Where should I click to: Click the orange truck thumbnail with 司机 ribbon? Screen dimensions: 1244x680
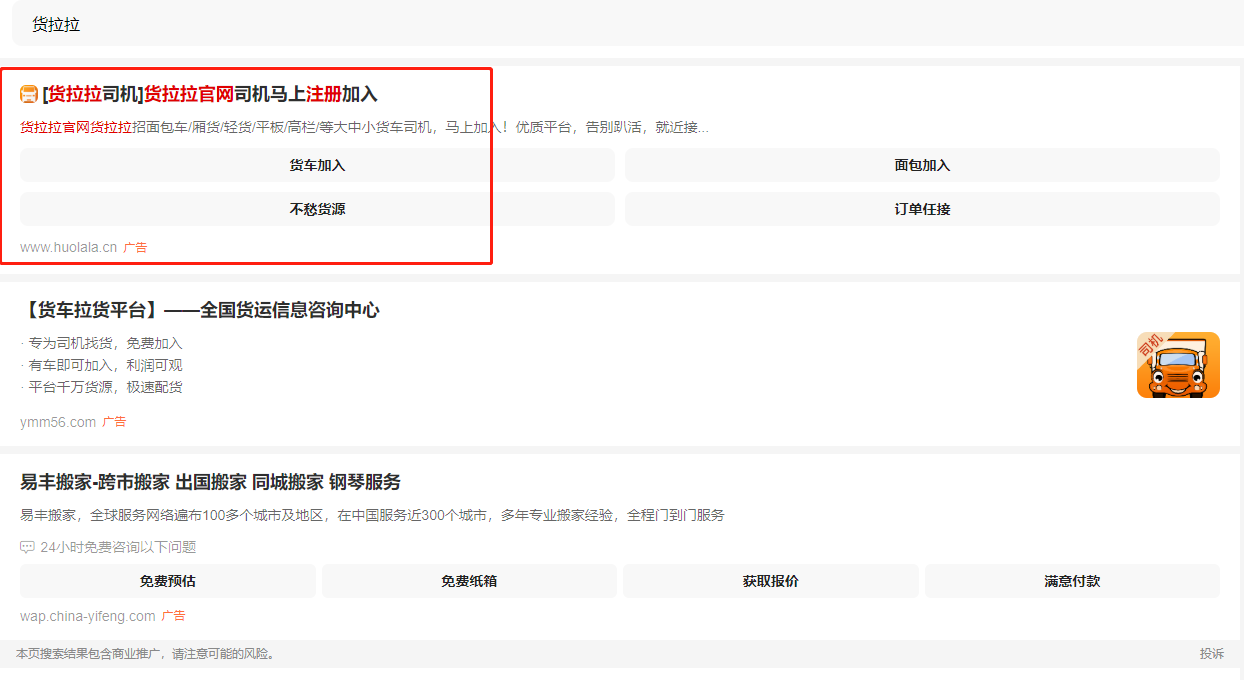click(x=1177, y=365)
